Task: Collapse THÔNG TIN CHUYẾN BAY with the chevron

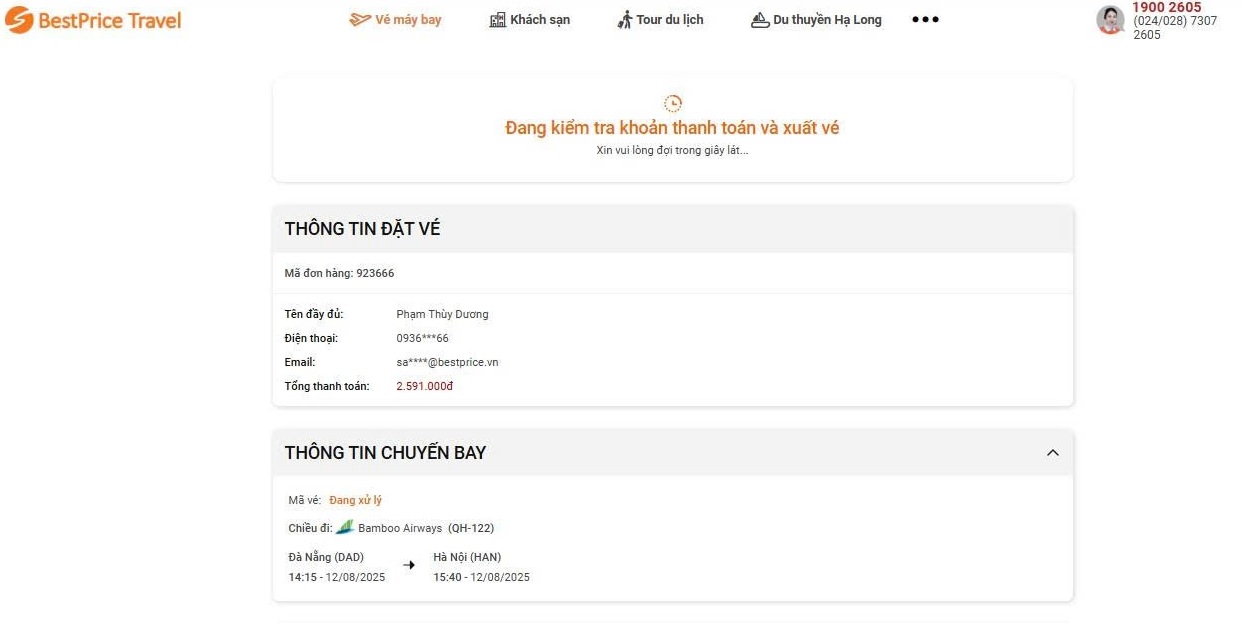Action: pyautogui.click(x=1052, y=452)
